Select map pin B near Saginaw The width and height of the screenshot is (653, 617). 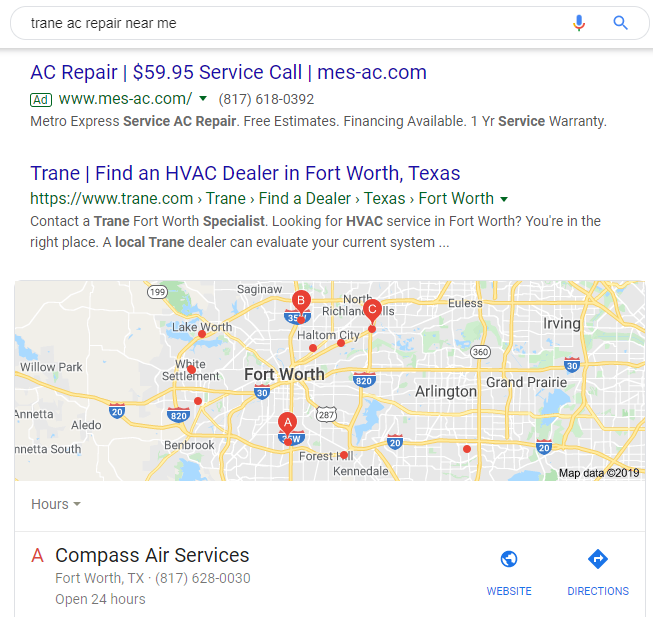pos(301,302)
